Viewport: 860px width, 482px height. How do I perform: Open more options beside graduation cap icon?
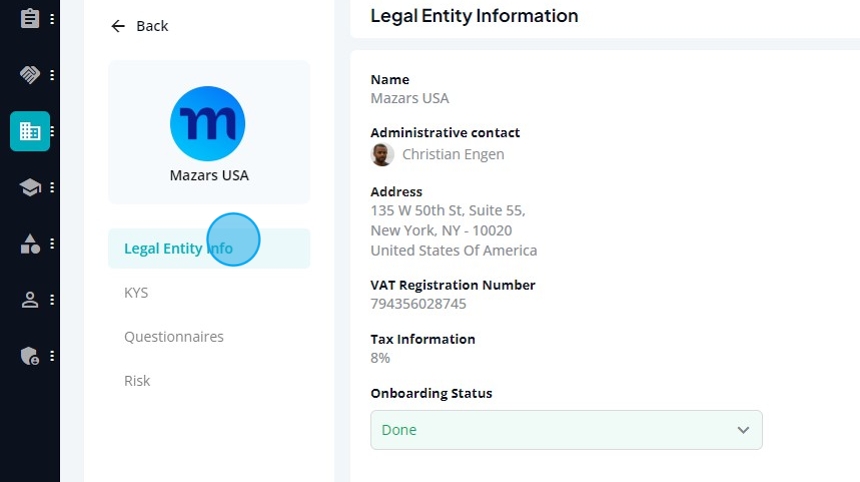(x=52, y=188)
